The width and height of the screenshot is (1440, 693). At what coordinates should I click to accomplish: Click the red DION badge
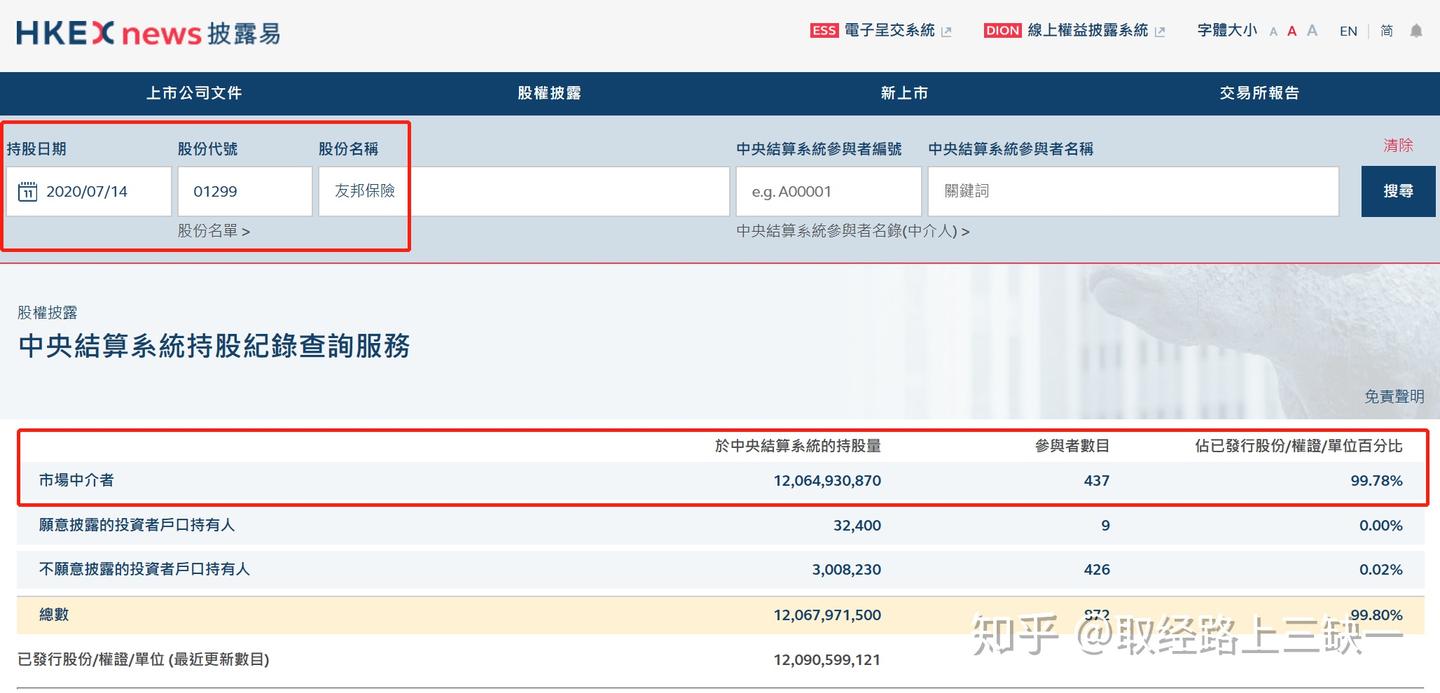point(1002,30)
